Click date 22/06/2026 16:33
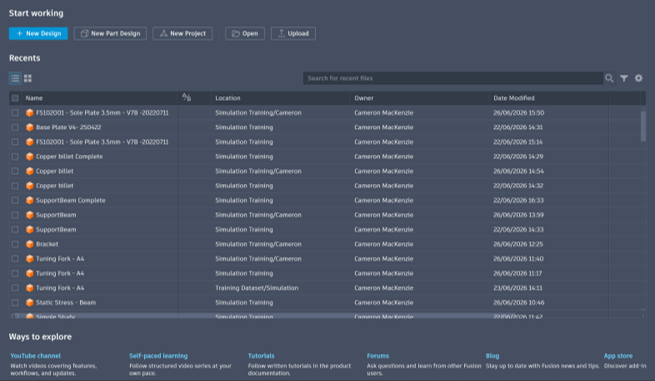This screenshot has height=381, width=655. tap(518, 201)
